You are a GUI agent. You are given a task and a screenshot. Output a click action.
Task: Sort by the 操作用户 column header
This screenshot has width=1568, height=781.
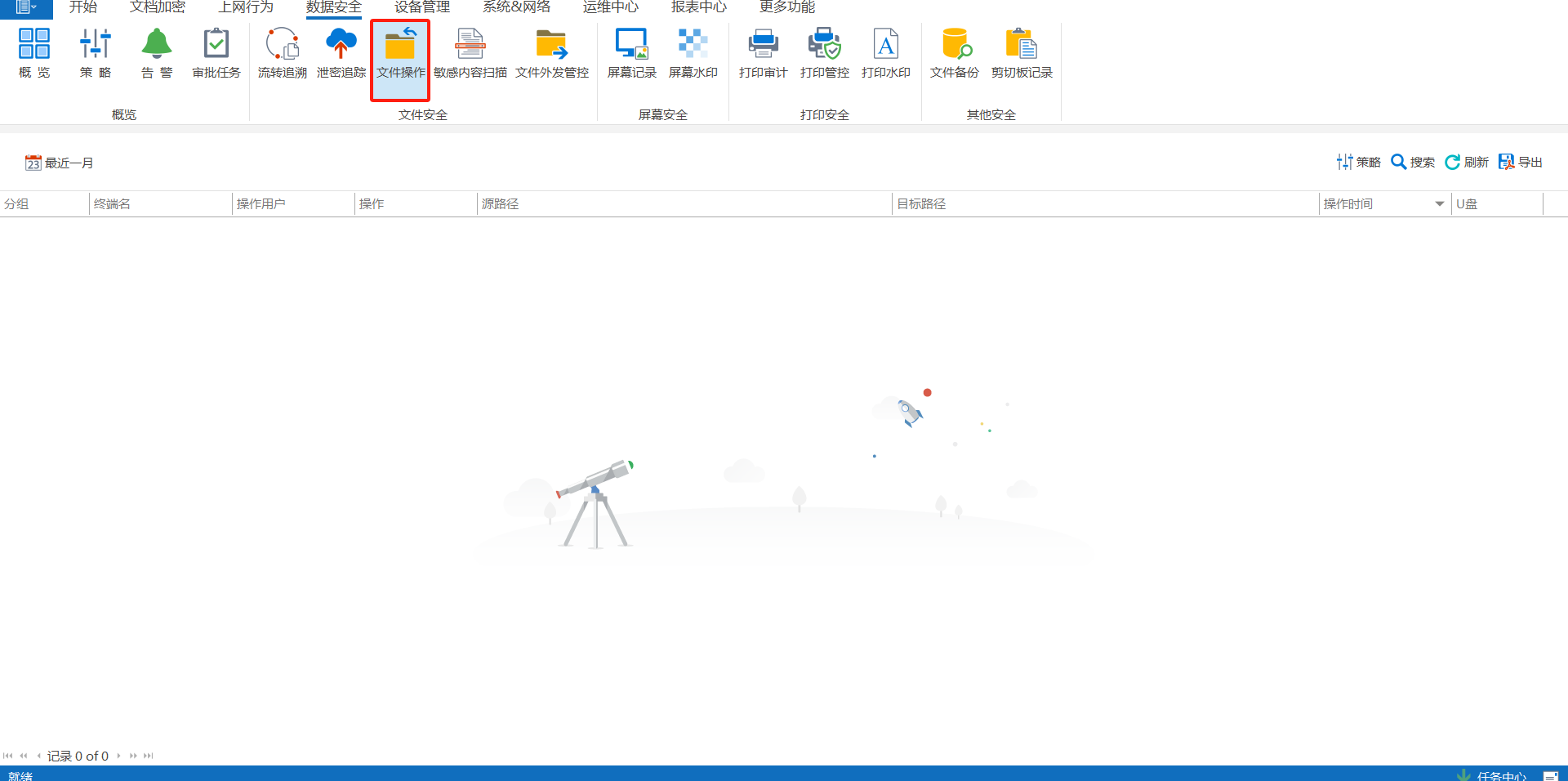tap(294, 203)
